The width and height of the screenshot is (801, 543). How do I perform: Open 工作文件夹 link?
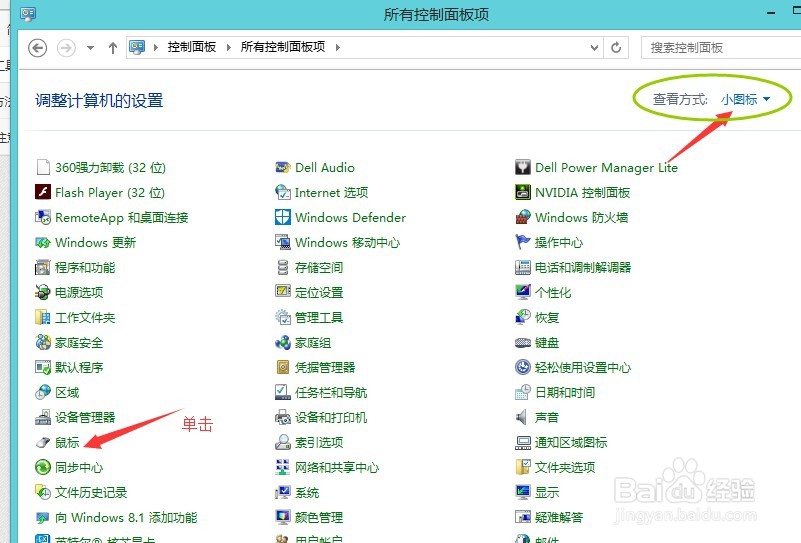(85, 318)
